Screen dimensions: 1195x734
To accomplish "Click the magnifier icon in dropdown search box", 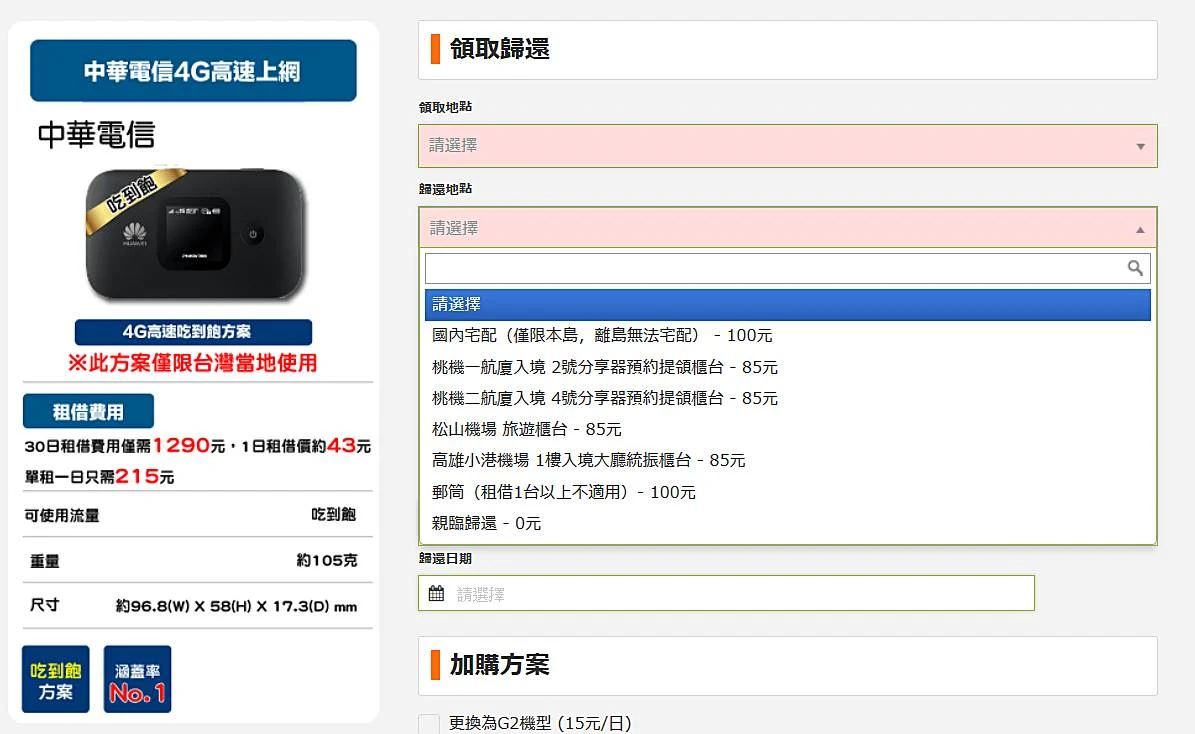I will (x=1134, y=267).
